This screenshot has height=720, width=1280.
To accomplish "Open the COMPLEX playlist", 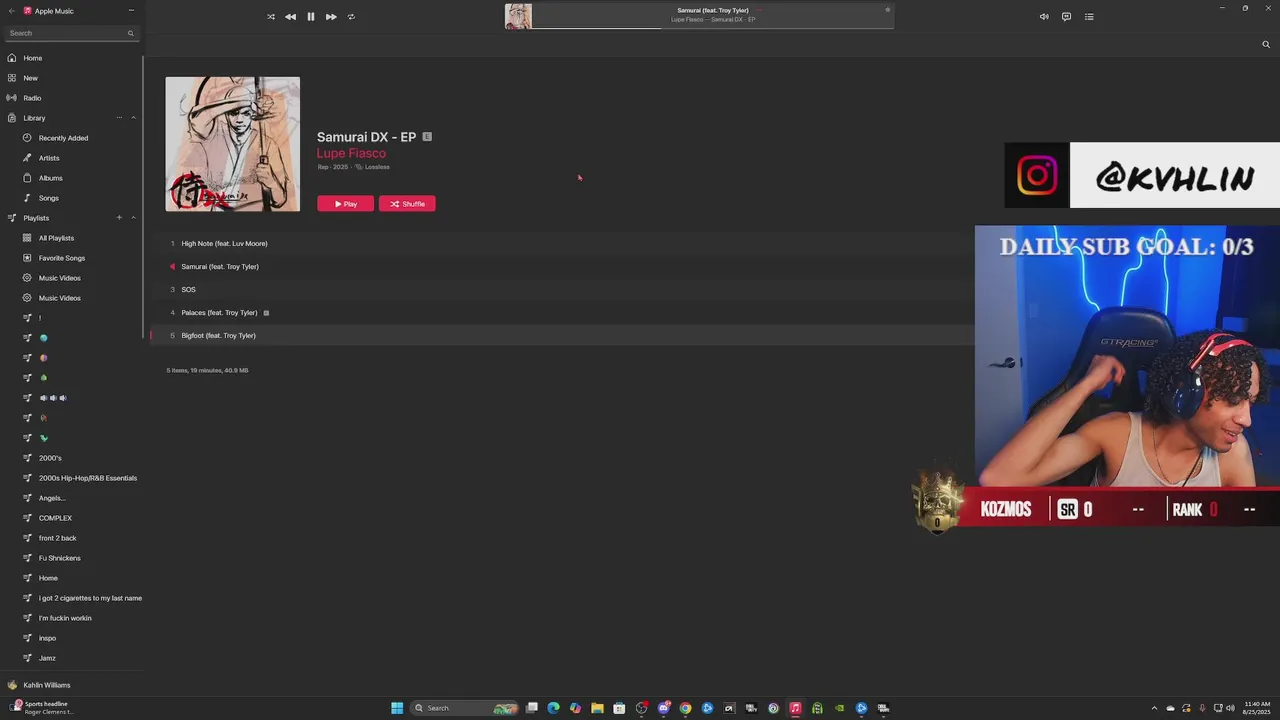I will point(55,518).
